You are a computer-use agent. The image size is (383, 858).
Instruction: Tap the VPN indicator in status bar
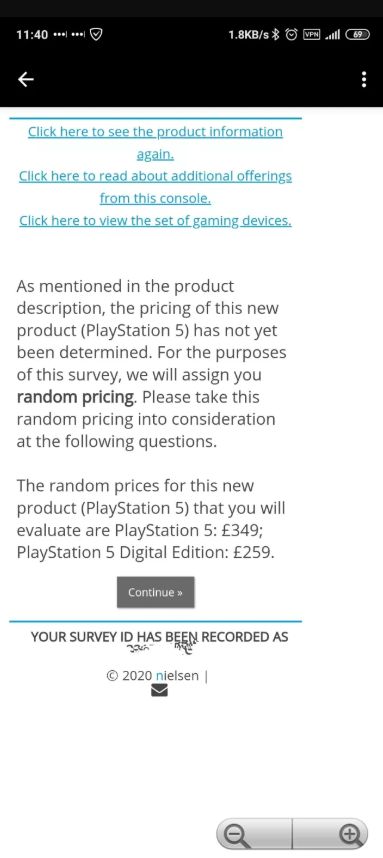[311, 34]
